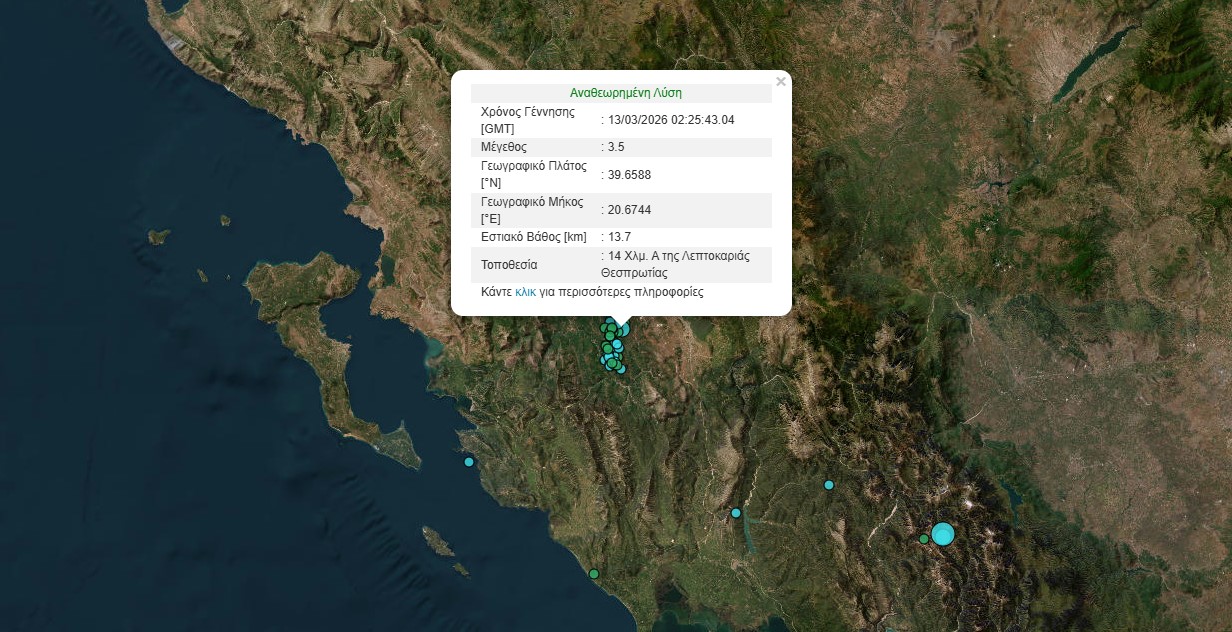Select the cyan earthquake marker in the sea off the coast
The image size is (1232, 632).
(469, 462)
